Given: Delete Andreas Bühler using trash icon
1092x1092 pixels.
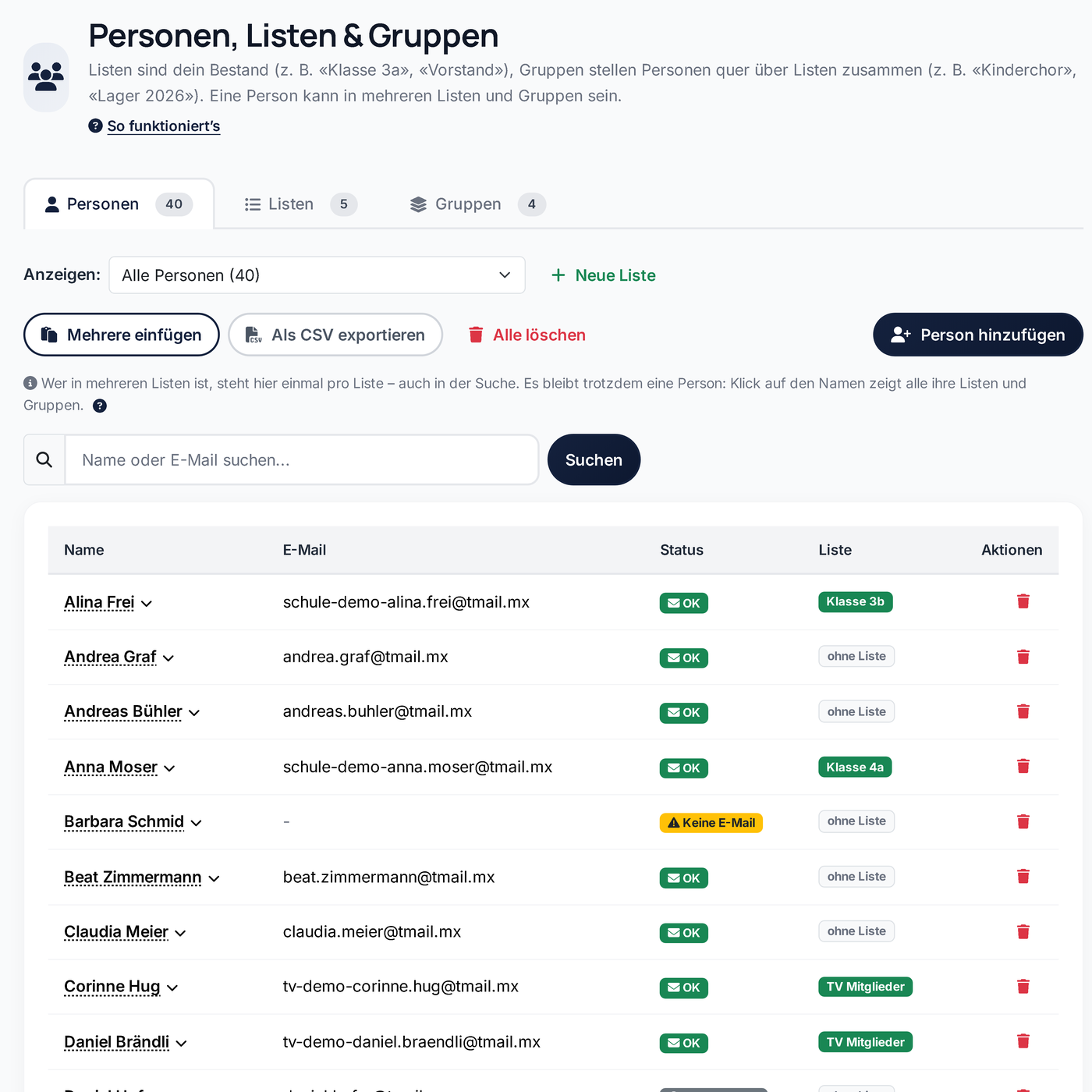Looking at the screenshot, I should click(x=1023, y=711).
